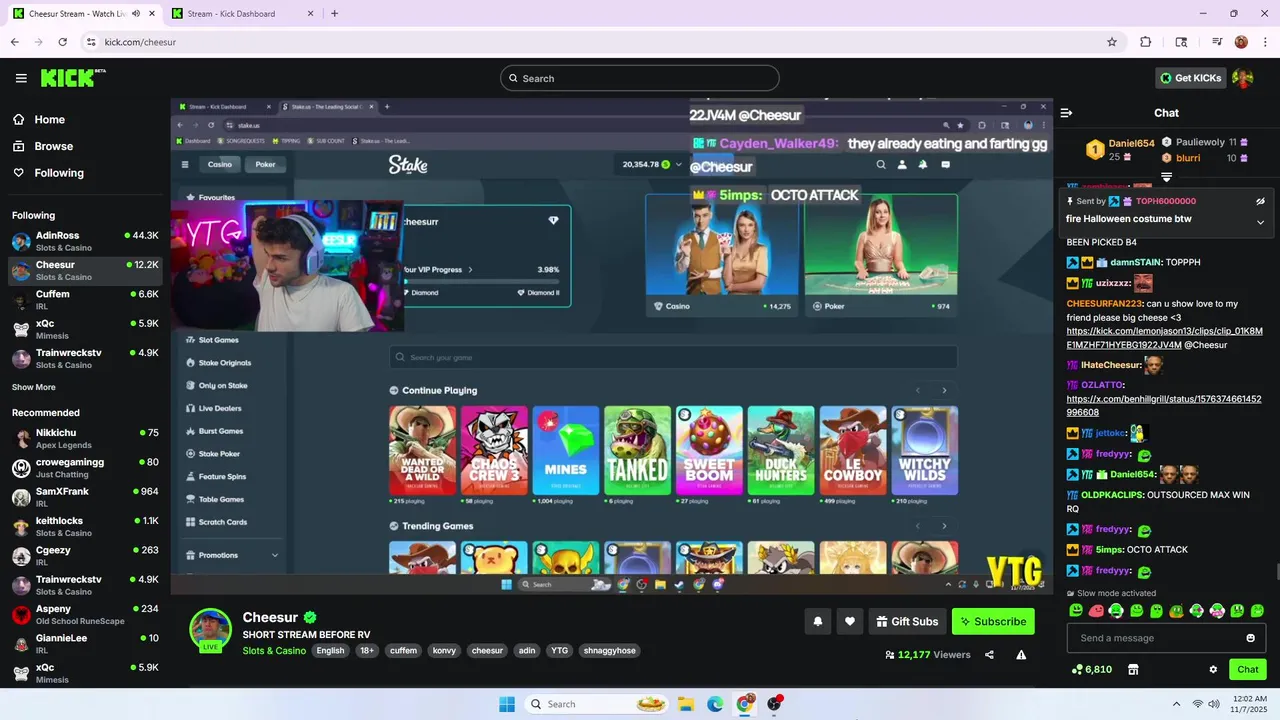1280x720 pixels.
Task: Click the green Chat send button
Action: click(x=1248, y=670)
